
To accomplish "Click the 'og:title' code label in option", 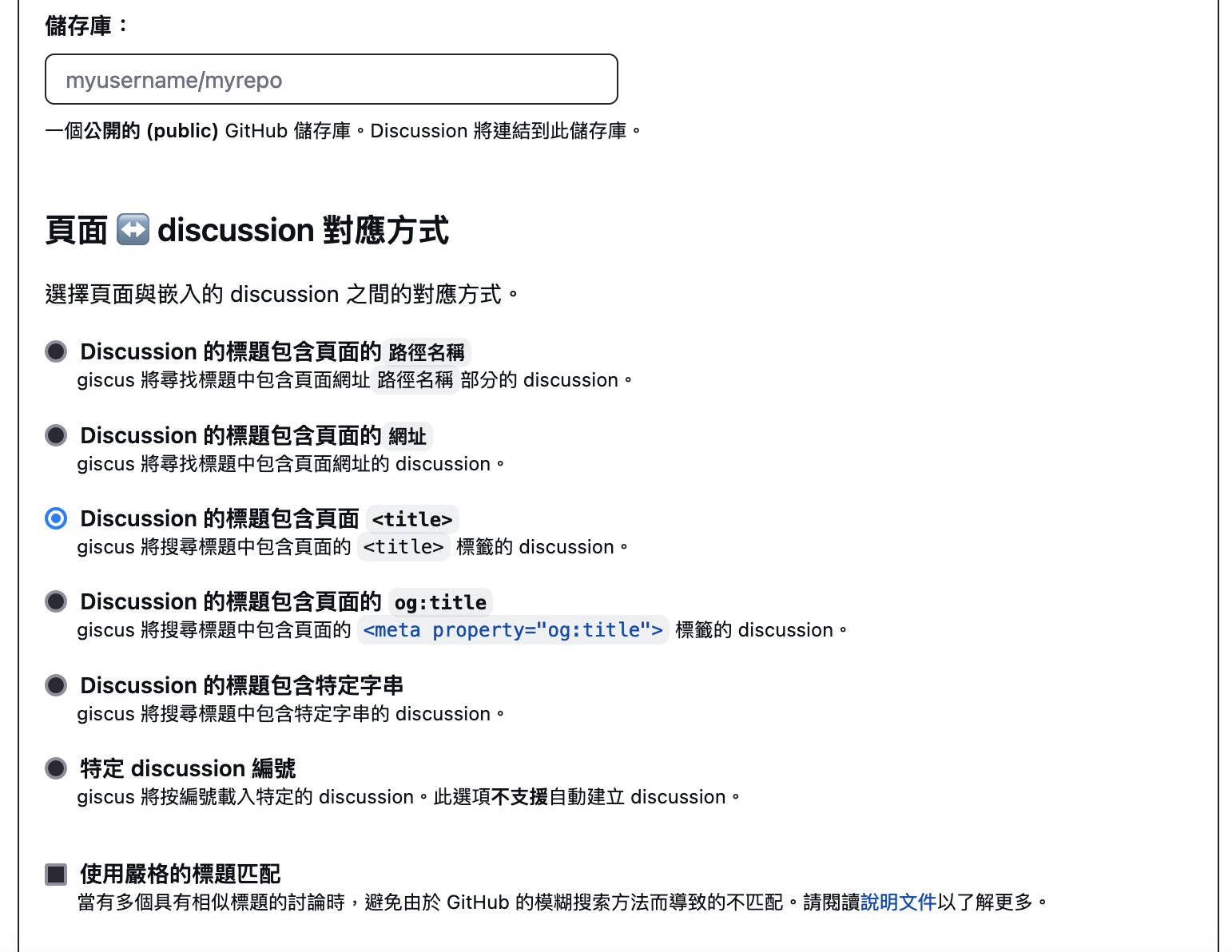I will [440, 602].
